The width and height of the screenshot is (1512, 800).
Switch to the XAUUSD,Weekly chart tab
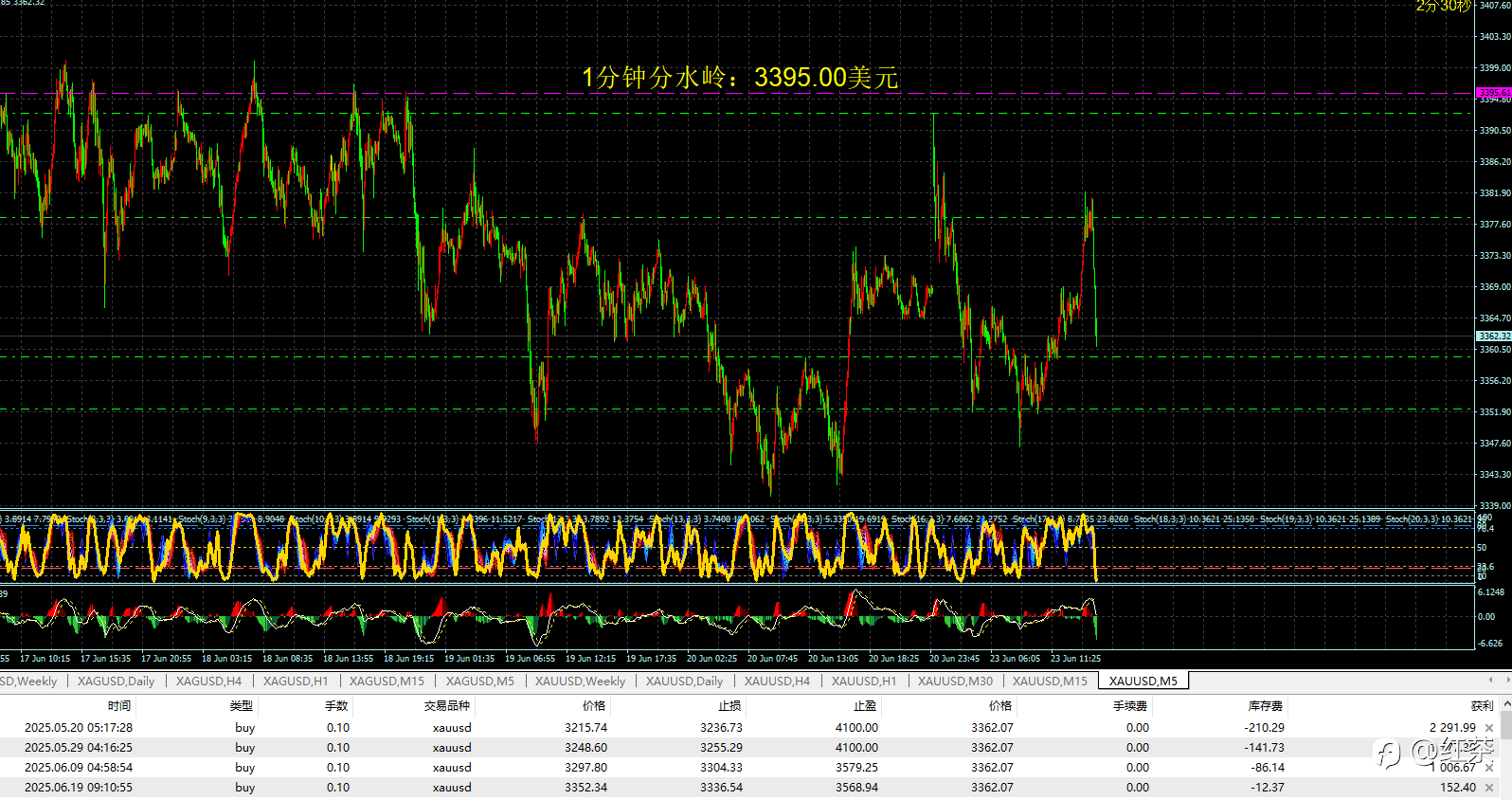click(x=580, y=681)
